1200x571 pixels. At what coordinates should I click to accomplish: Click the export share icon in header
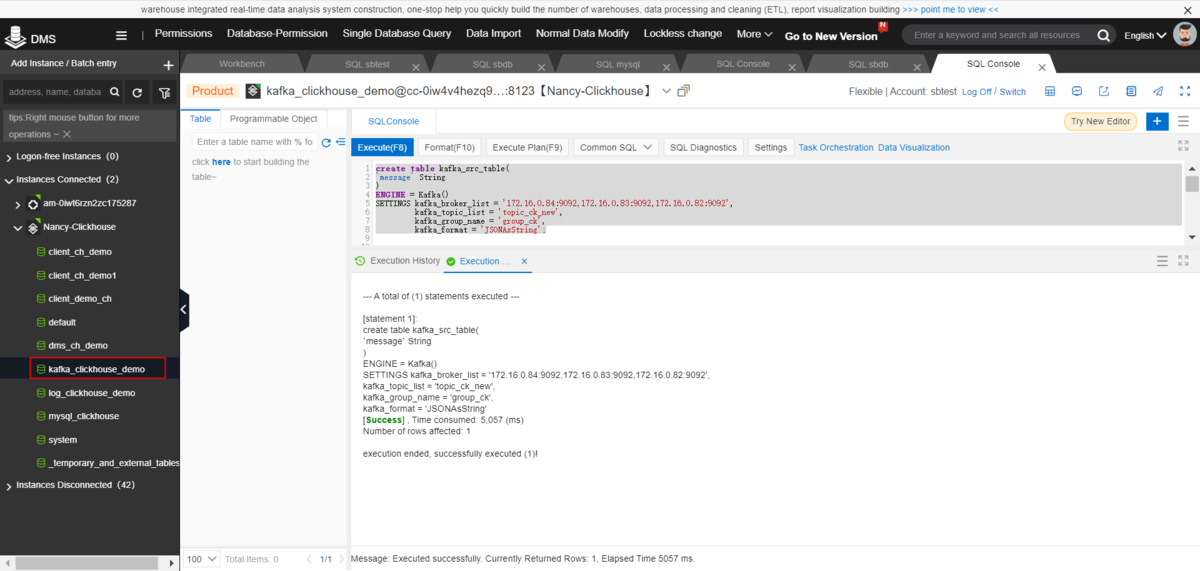pyautogui.click(x=1104, y=91)
